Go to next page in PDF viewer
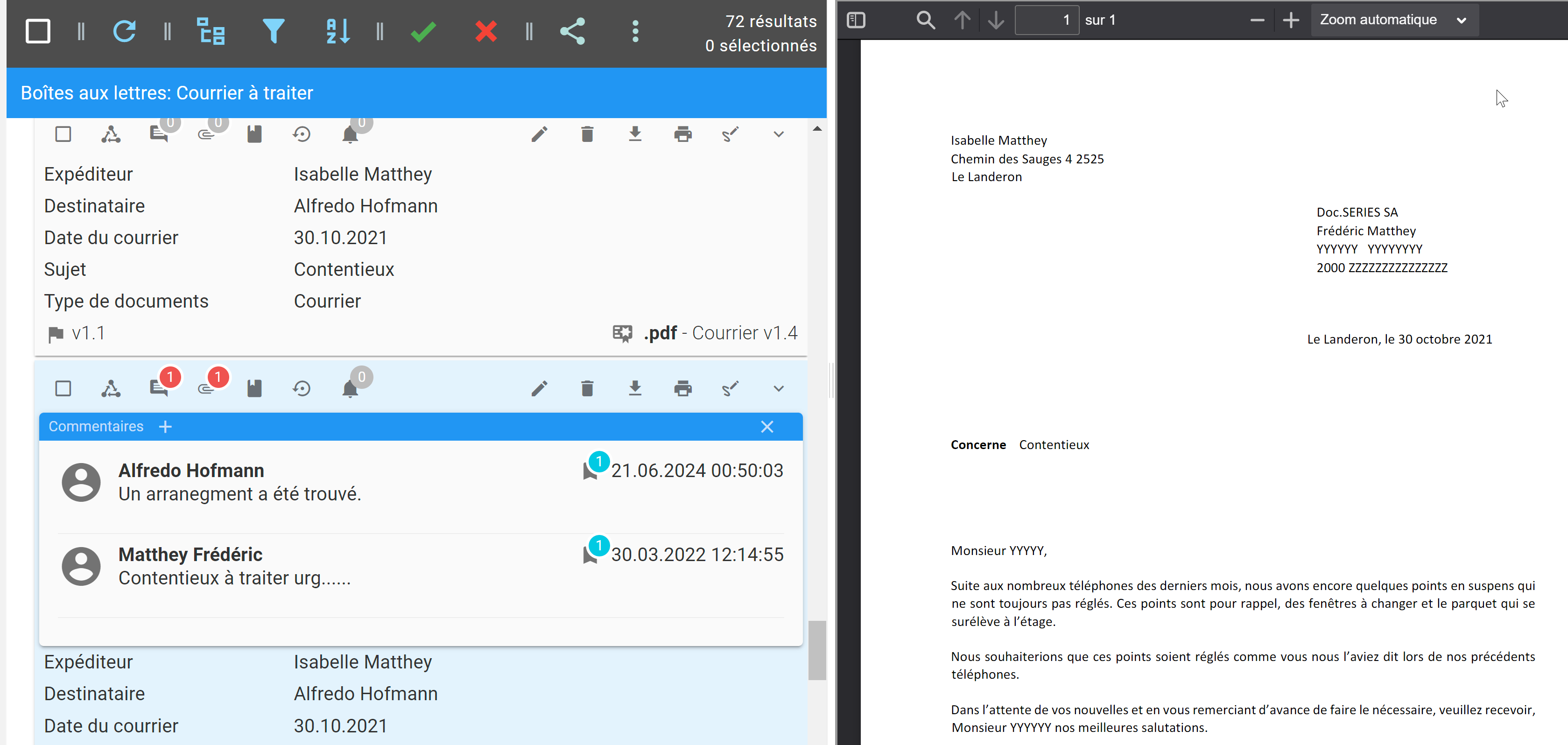The height and width of the screenshot is (745, 1568). 996,20
